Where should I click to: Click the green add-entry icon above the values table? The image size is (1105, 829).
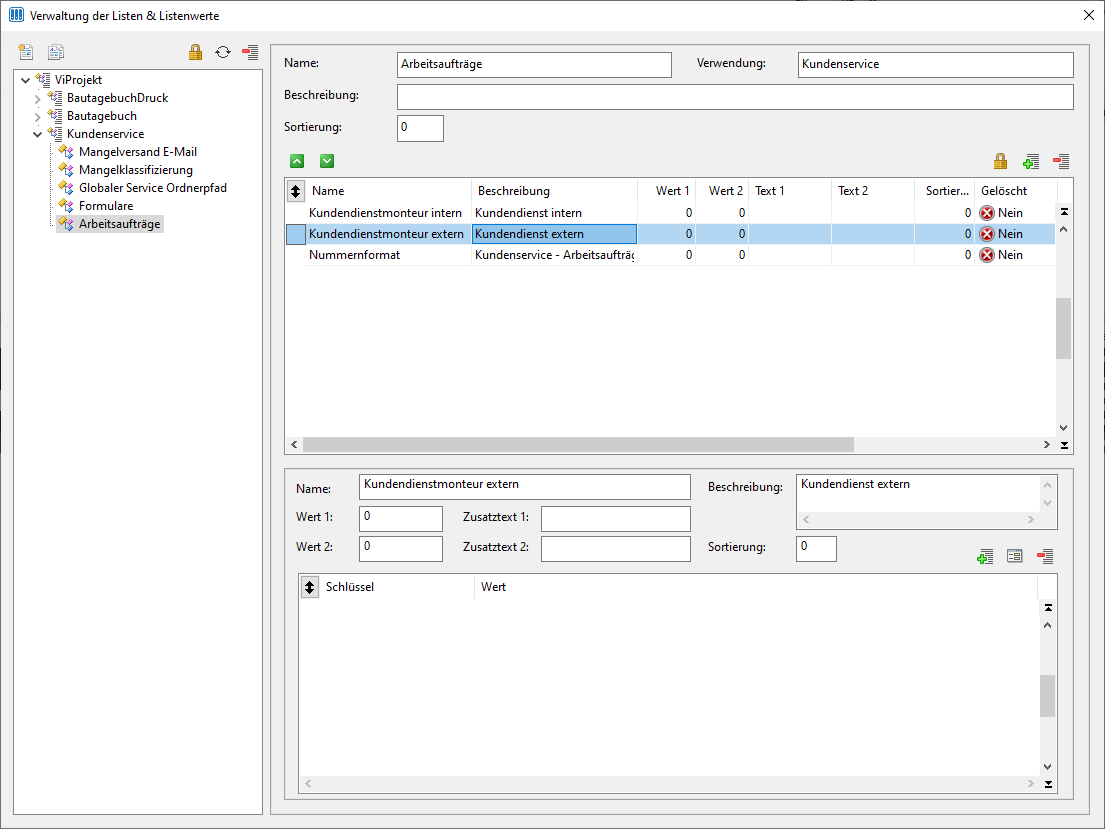(1031, 162)
